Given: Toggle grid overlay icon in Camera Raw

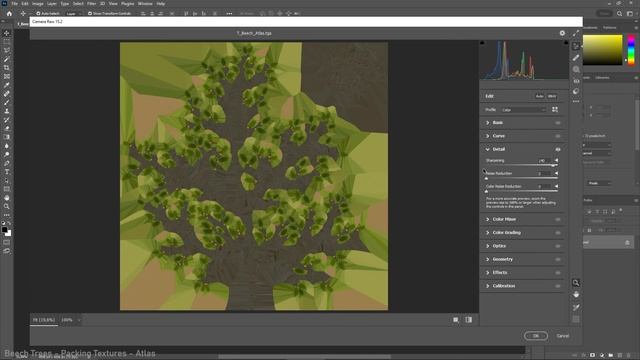Looking at the screenshot, I should pos(576,319).
